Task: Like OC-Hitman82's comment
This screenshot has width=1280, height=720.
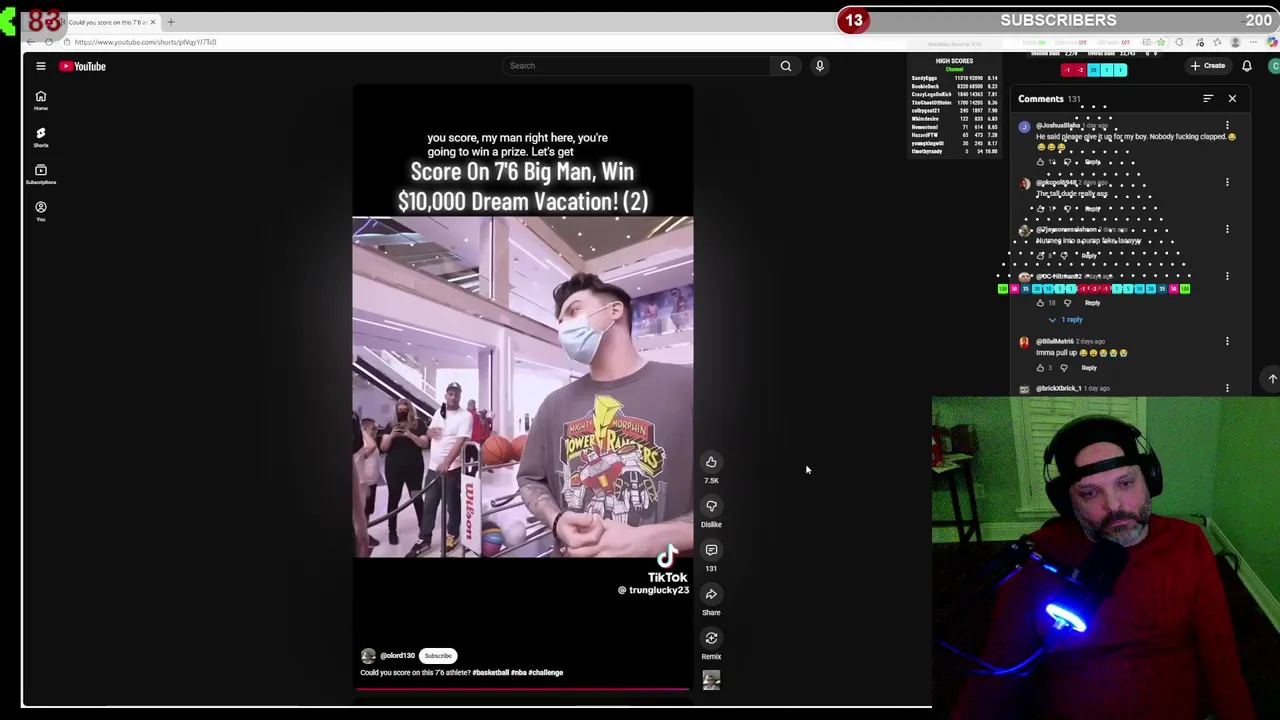Action: (1040, 303)
